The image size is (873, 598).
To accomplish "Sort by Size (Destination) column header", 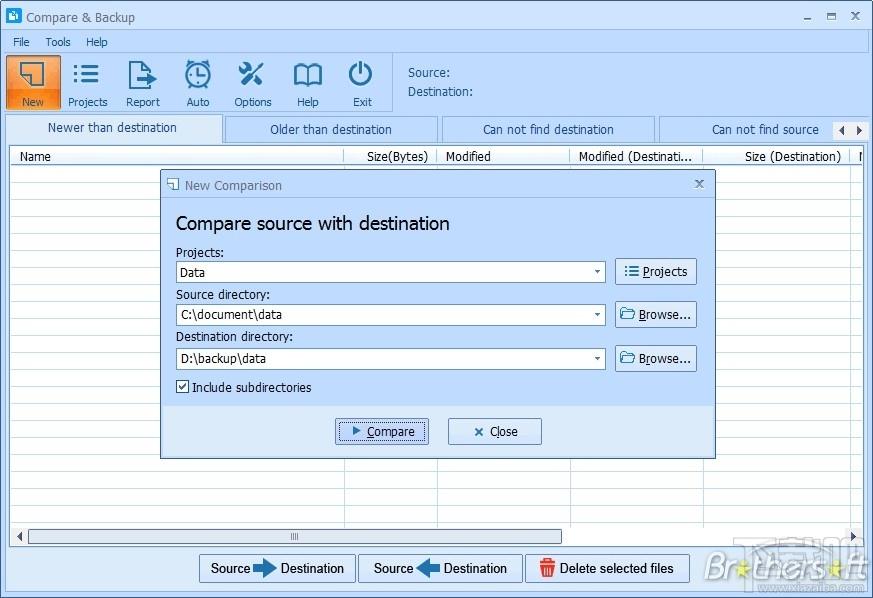I will point(776,156).
